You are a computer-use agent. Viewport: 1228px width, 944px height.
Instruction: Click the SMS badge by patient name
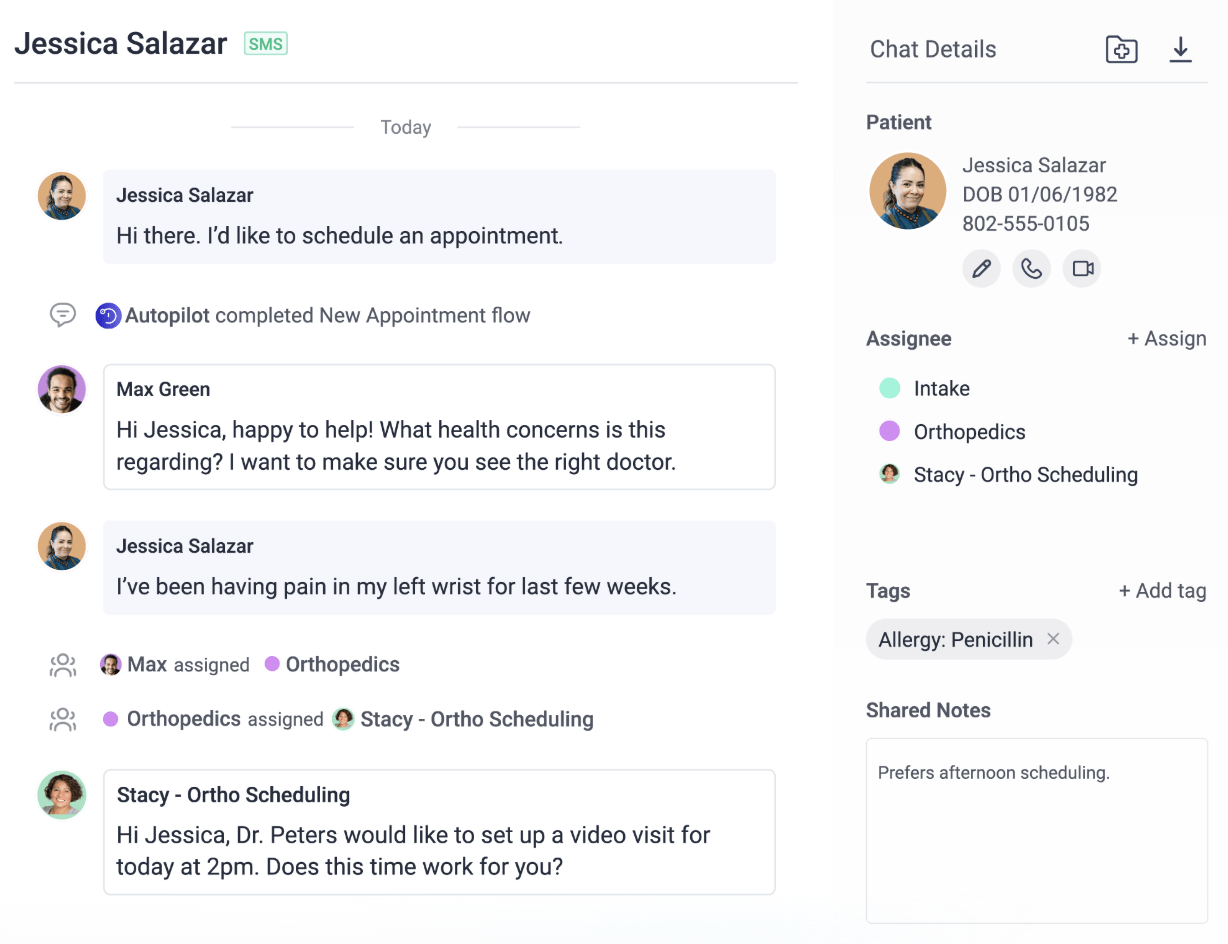(x=266, y=44)
